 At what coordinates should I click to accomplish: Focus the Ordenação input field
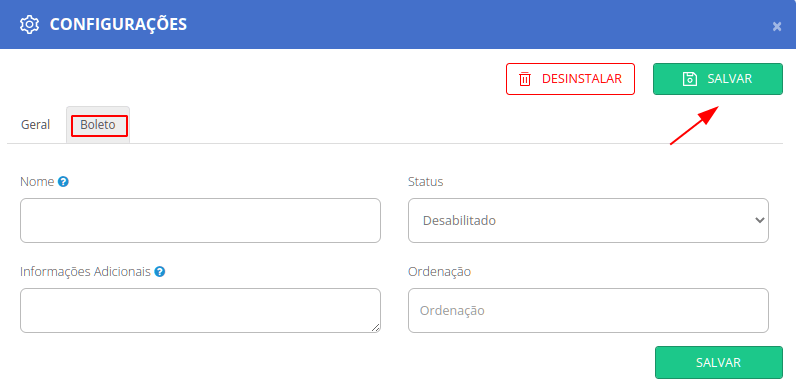pos(588,311)
